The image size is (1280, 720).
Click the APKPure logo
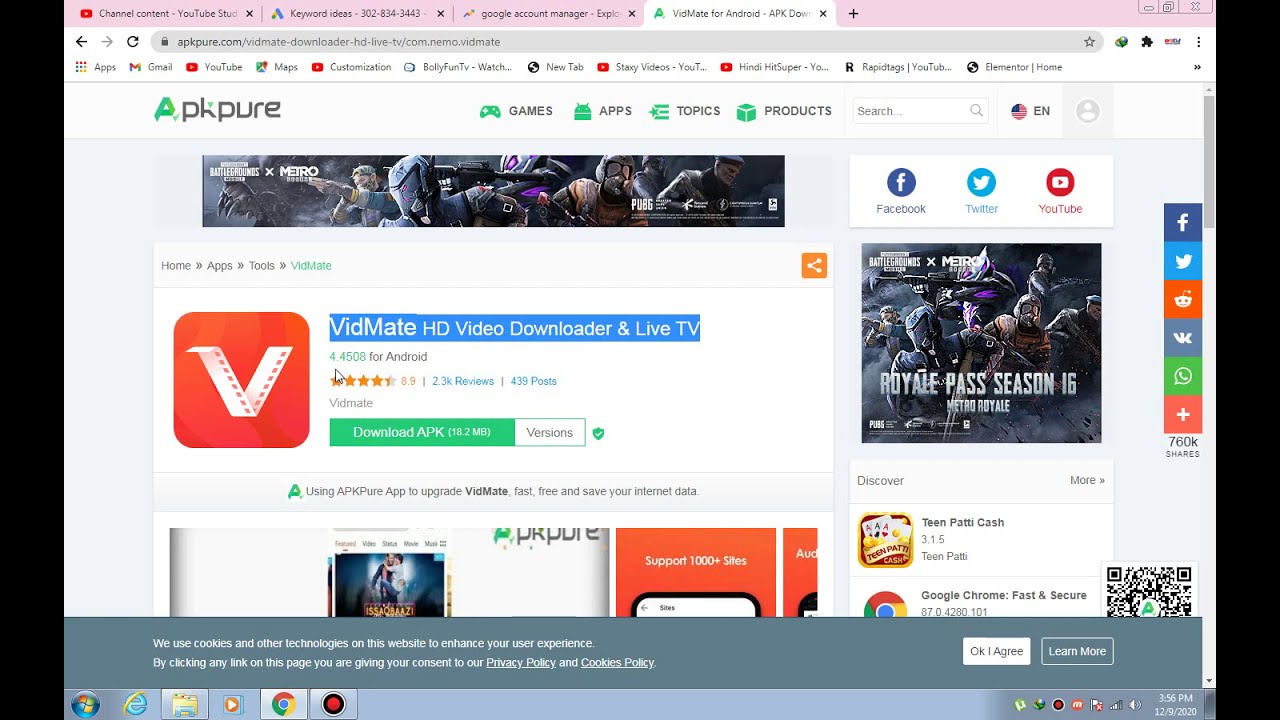point(217,109)
